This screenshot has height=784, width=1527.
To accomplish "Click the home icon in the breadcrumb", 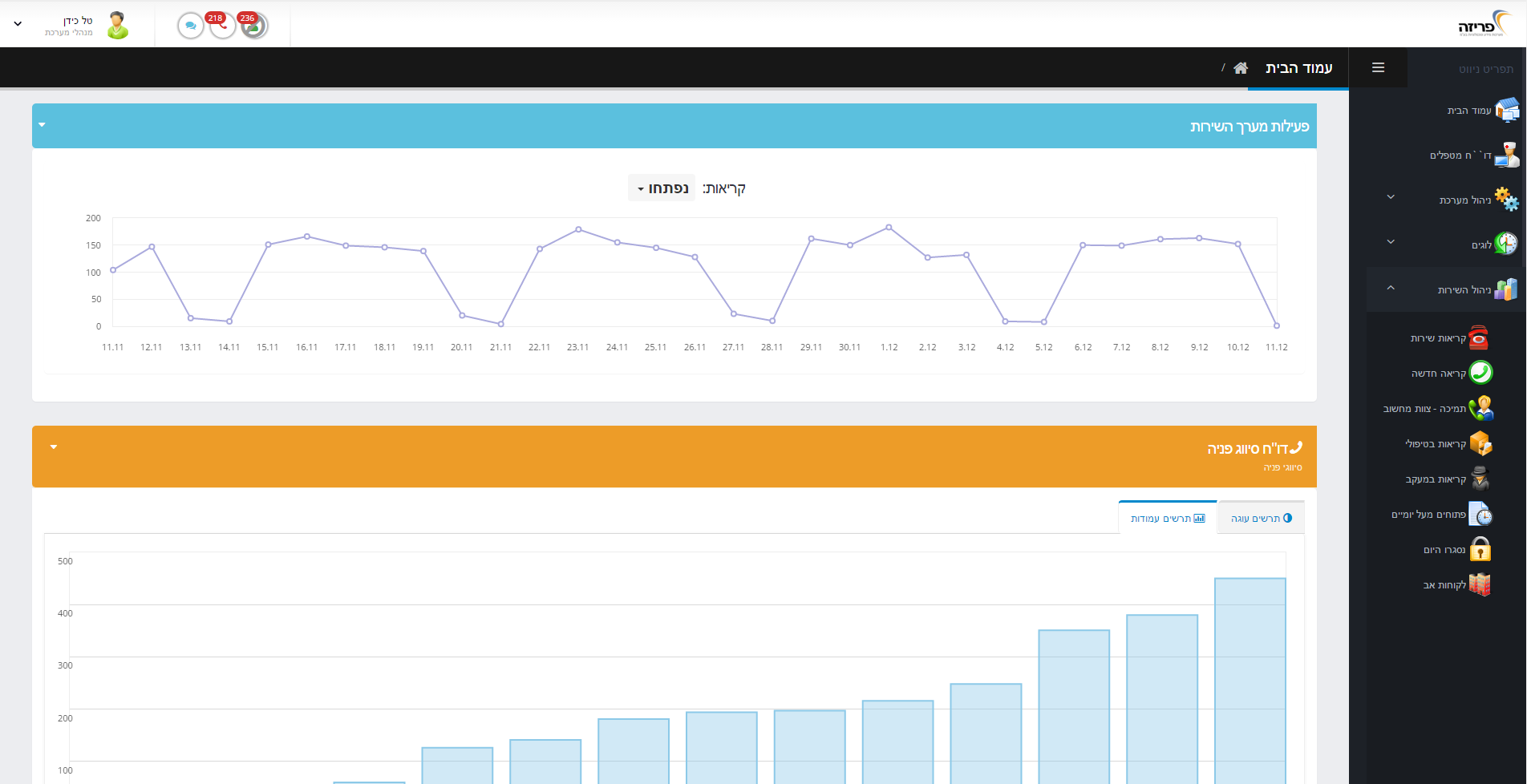I will pyautogui.click(x=1241, y=68).
